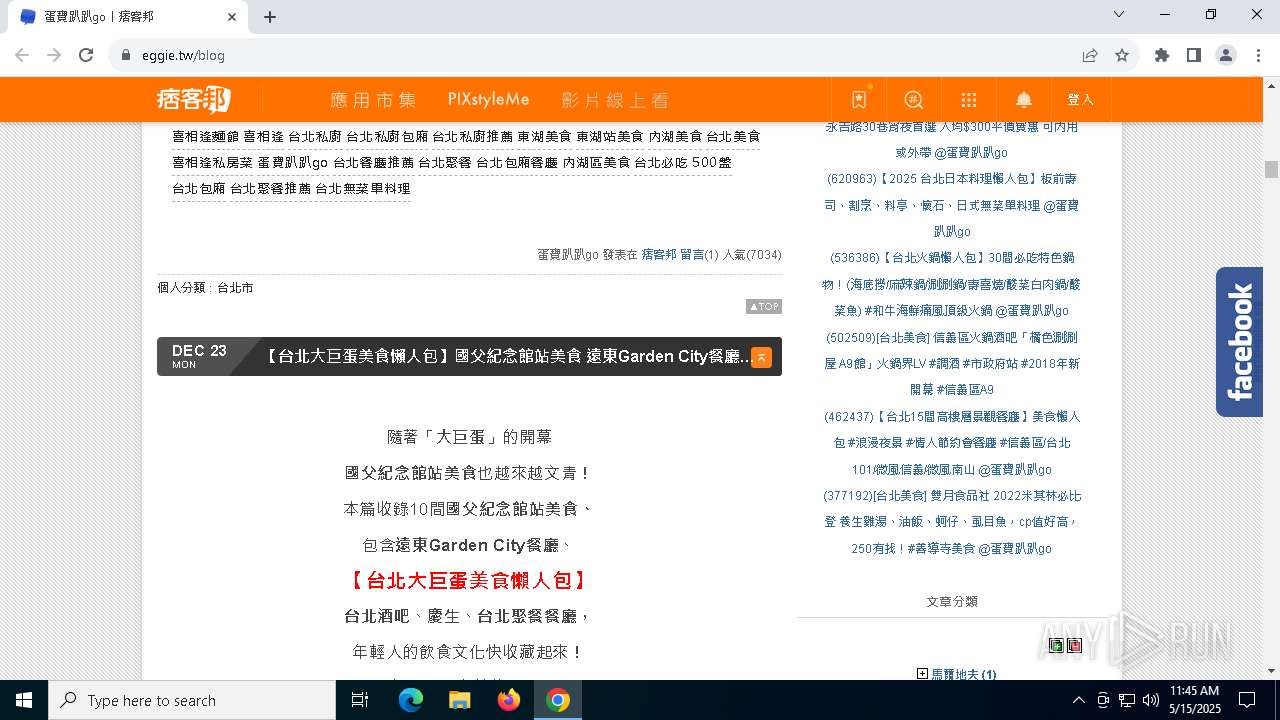
Task: Open the DEC 23 台北大巨蛋美食懶人包 post title
Action: (508, 357)
